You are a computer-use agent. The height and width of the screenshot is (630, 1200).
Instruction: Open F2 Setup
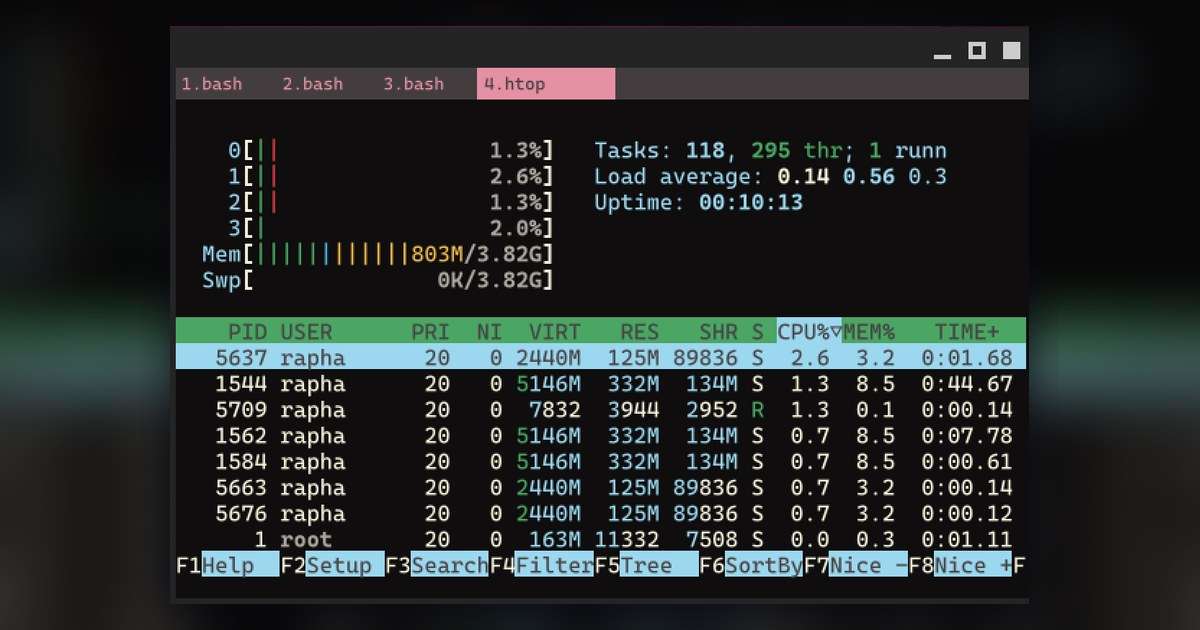pyautogui.click(x=332, y=566)
